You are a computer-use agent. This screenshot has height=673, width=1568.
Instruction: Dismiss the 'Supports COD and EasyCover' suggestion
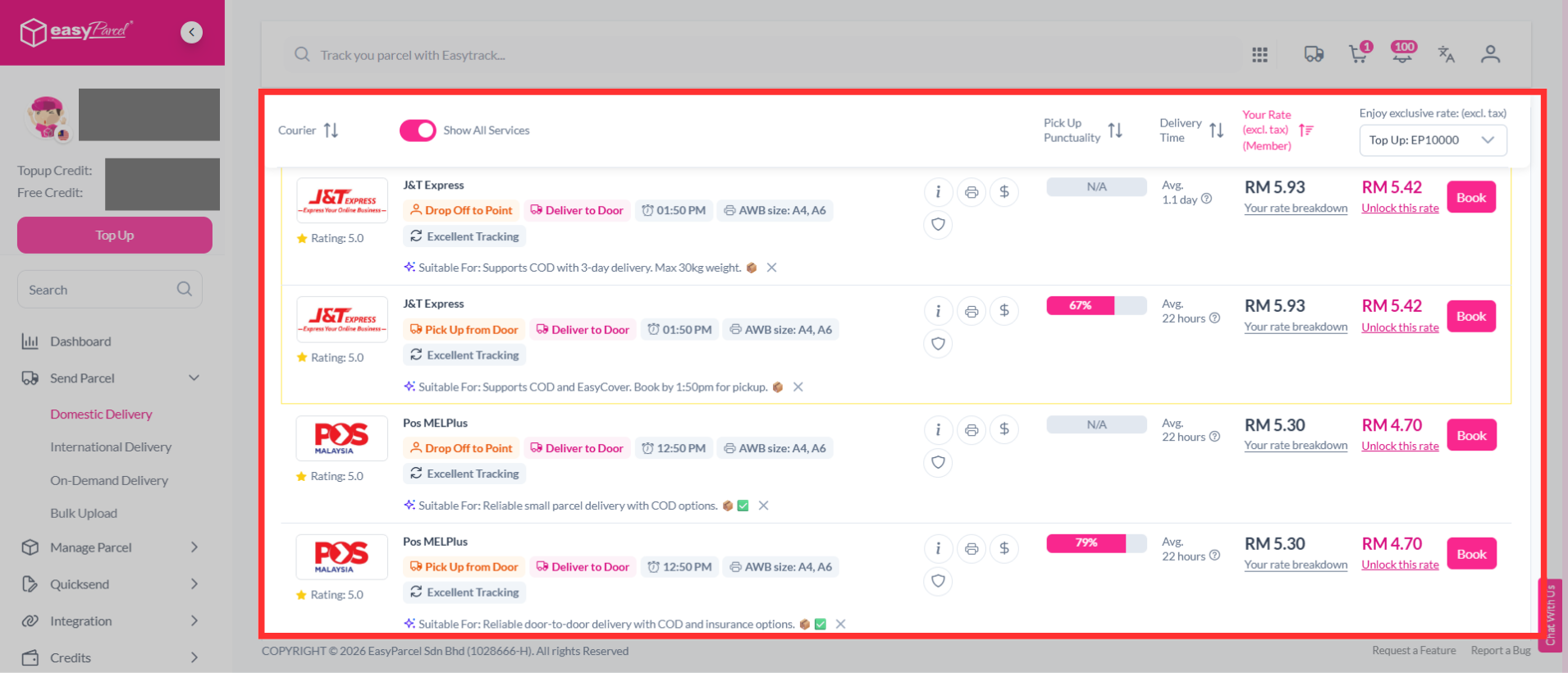[x=798, y=387]
